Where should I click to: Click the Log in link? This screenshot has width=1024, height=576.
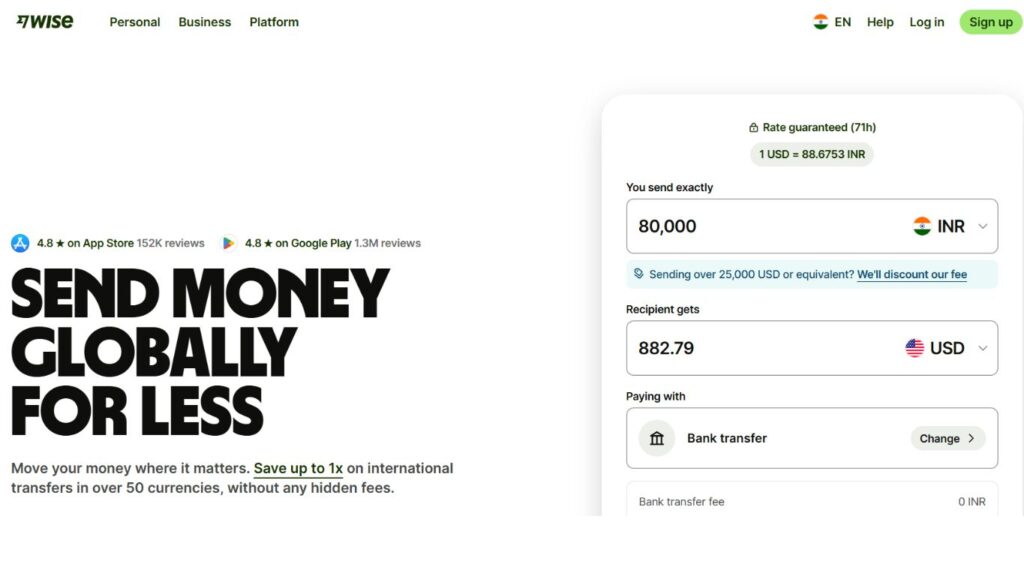click(x=926, y=22)
